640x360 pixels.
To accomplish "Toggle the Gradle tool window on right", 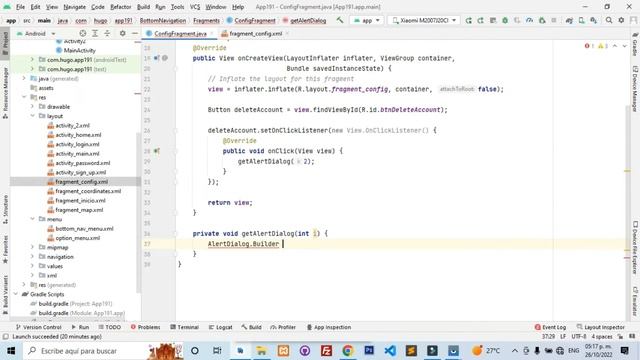I will point(635,44).
